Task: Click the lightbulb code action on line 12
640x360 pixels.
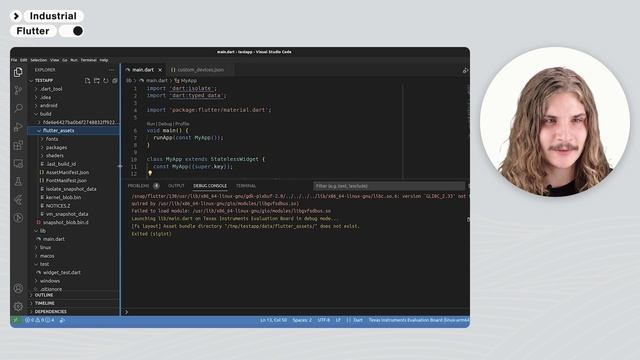Action: tap(150, 173)
